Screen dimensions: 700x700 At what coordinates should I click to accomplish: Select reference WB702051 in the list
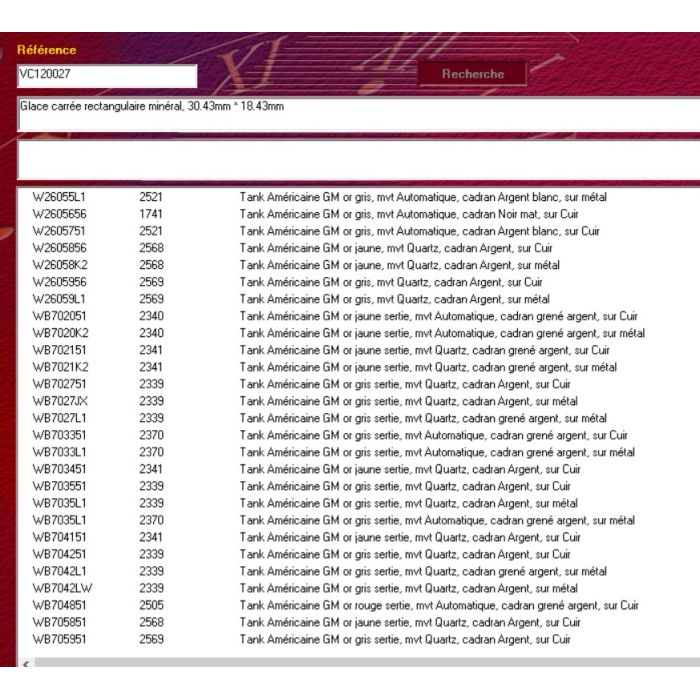tap(60, 316)
